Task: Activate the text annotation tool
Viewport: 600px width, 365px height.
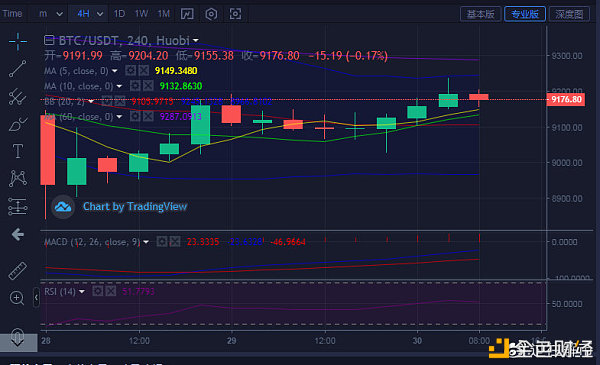Action: tap(18, 151)
